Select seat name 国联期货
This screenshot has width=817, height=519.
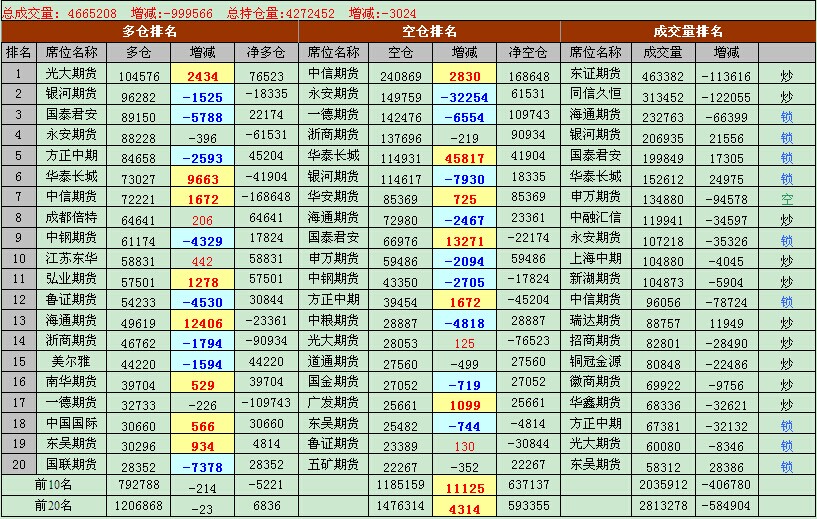coord(71,464)
